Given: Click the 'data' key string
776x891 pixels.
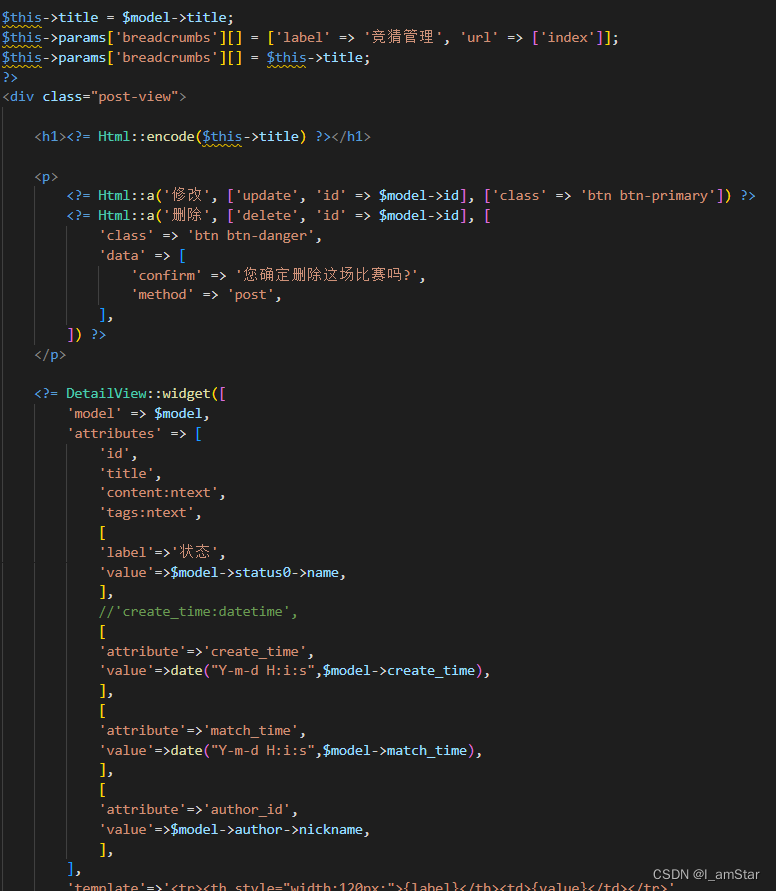Looking at the screenshot, I should click(x=123, y=255).
